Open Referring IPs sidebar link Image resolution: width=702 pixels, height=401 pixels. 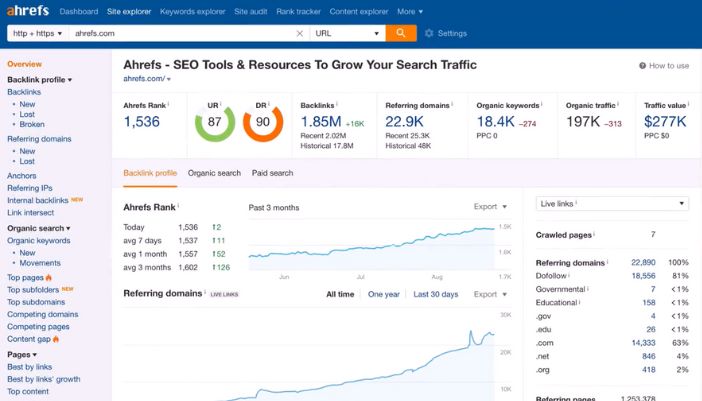pyautogui.click(x=30, y=188)
